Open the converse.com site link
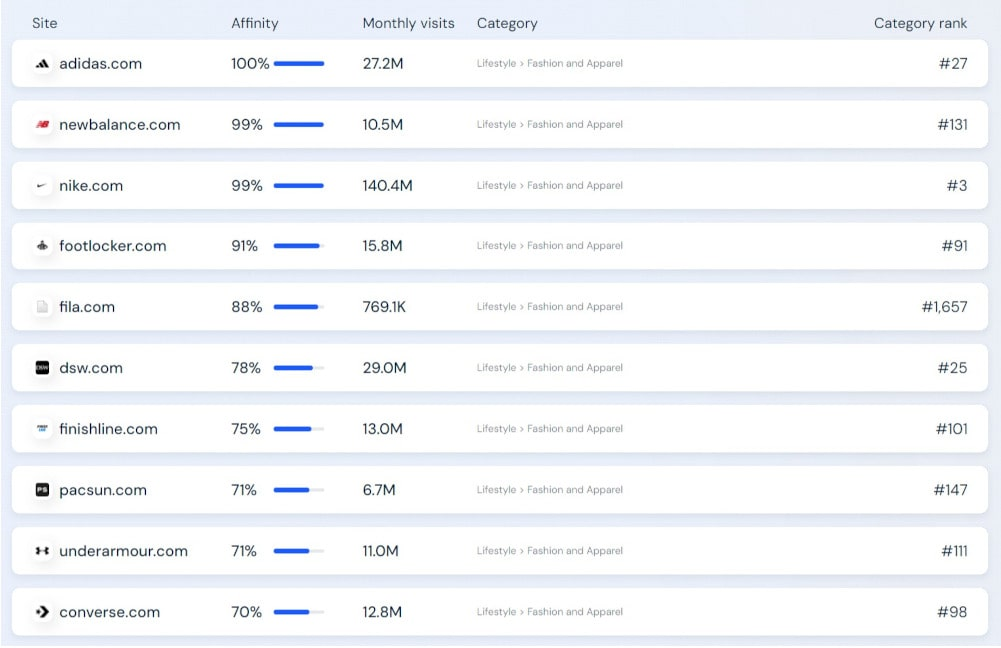The height and width of the screenshot is (648, 1001). pos(110,612)
